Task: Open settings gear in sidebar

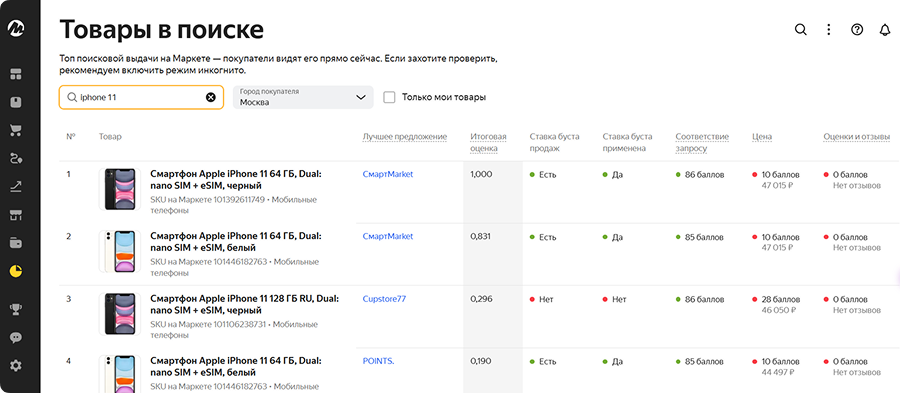Action: tap(15, 365)
